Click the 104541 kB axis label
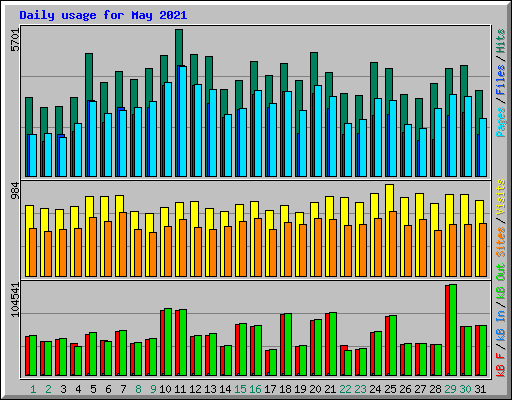512x400 pixels. 15,300
